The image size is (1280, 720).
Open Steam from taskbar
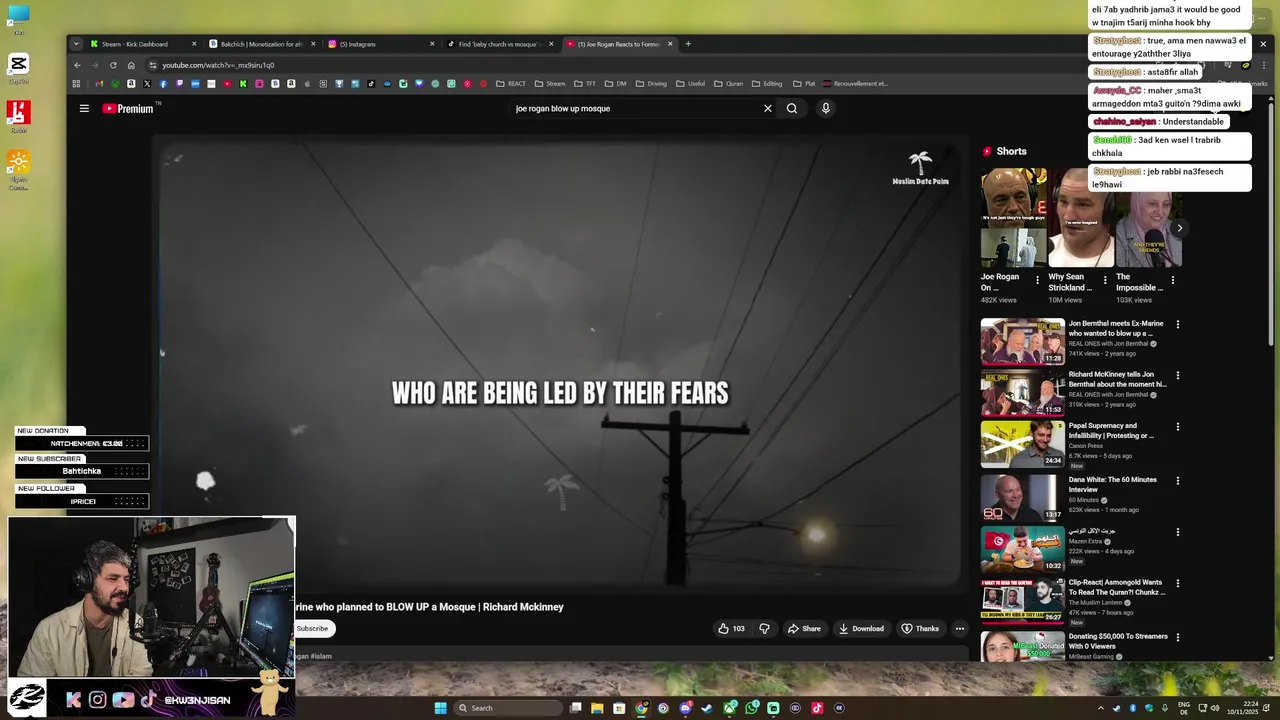point(707,708)
